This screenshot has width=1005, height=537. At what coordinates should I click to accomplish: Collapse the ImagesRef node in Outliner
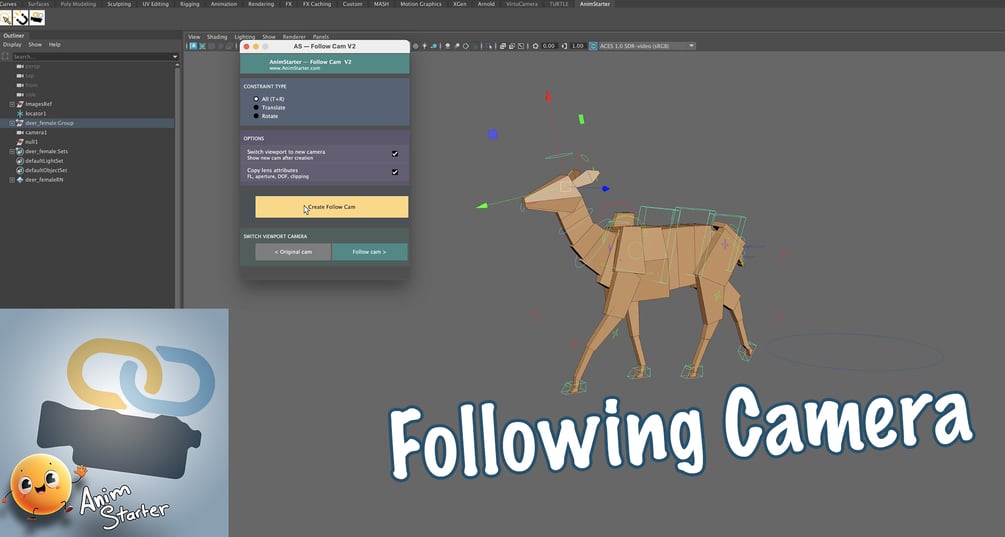(x=12, y=104)
